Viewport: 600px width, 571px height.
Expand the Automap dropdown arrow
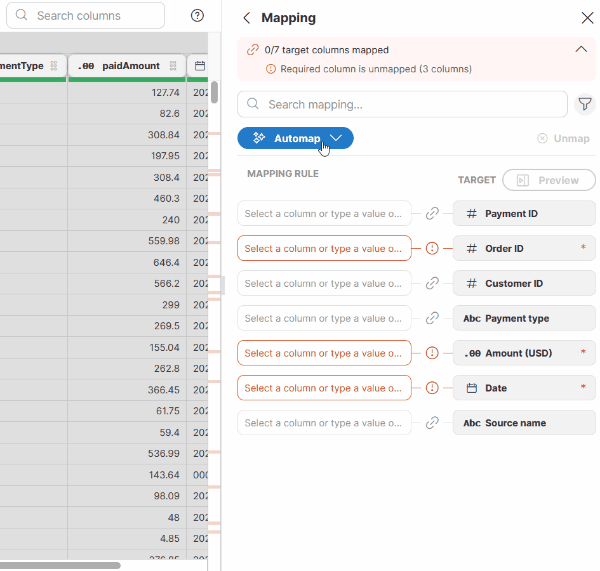(x=337, y=138)
